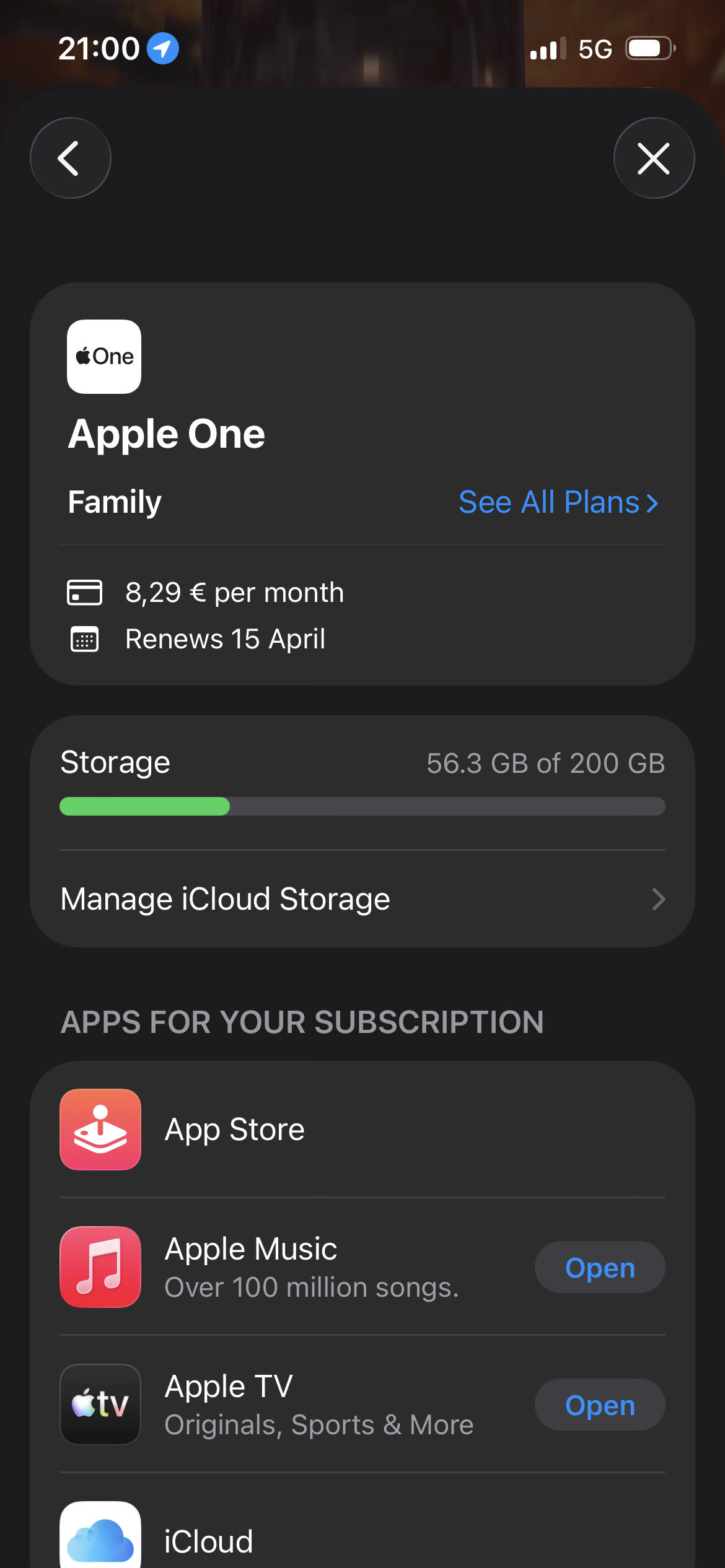This screenshot has height=1568, width=725.
Task: Tap the battery indicator in status bar
Action: pos(649,48)
